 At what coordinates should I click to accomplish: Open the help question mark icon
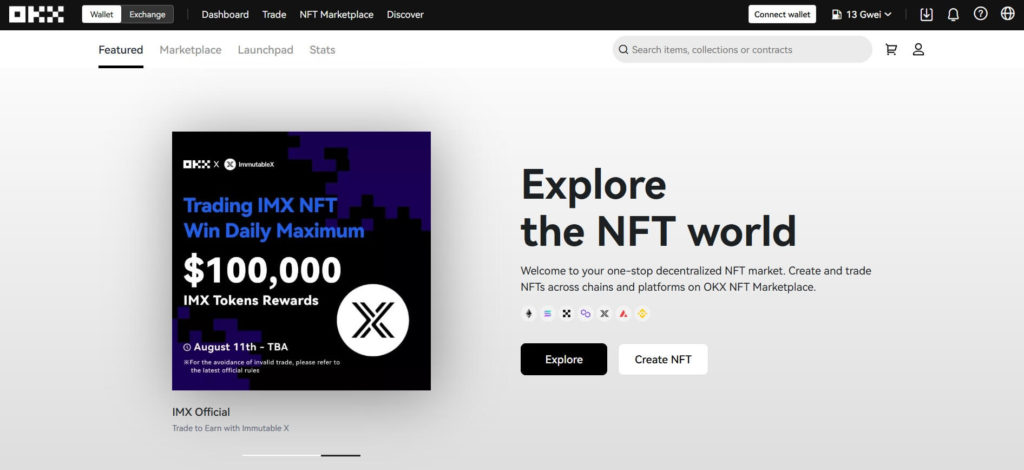pyautogui.click(x=980, y=14)
